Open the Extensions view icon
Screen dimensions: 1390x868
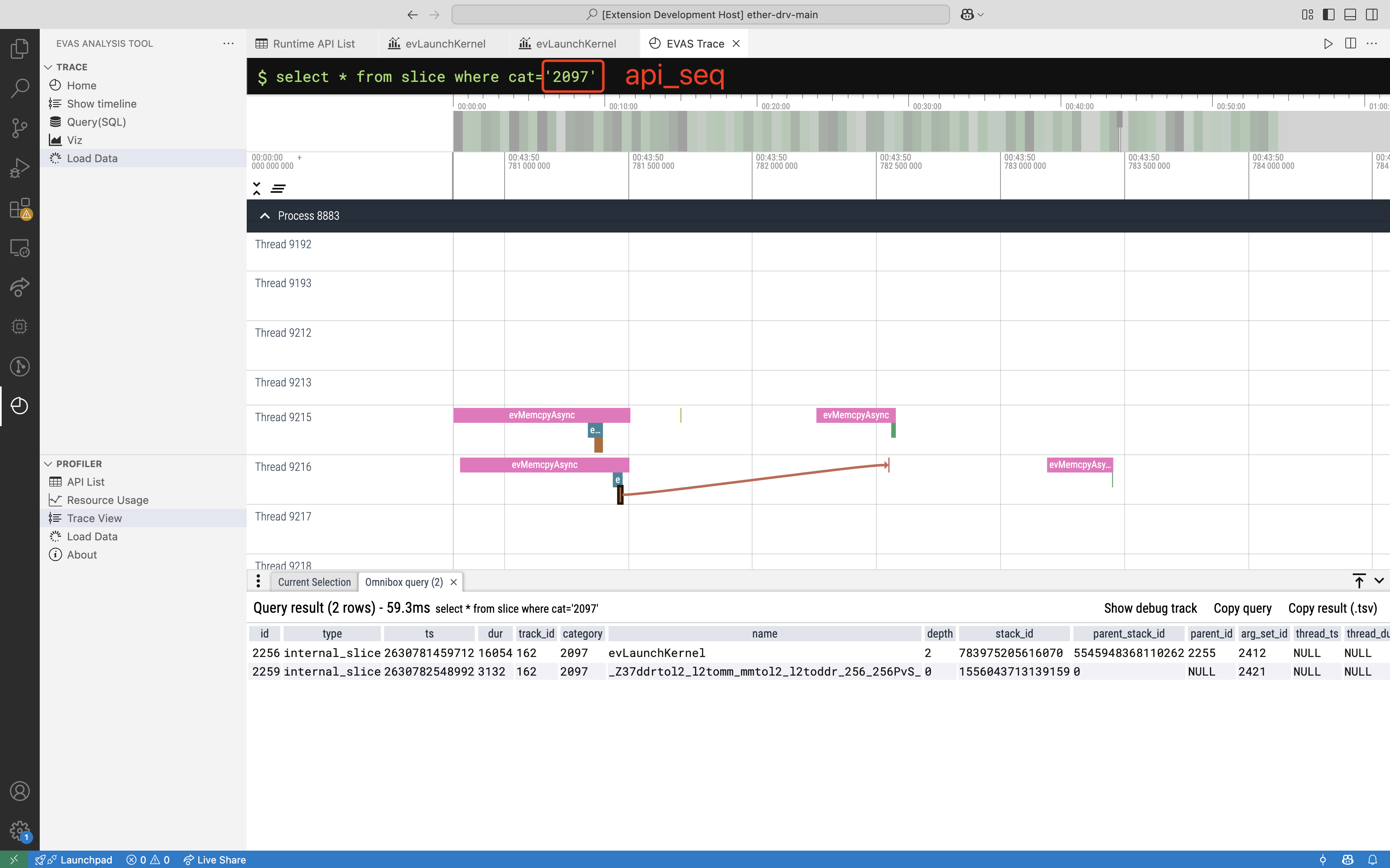pyautogui.click(x=19, y=209)
